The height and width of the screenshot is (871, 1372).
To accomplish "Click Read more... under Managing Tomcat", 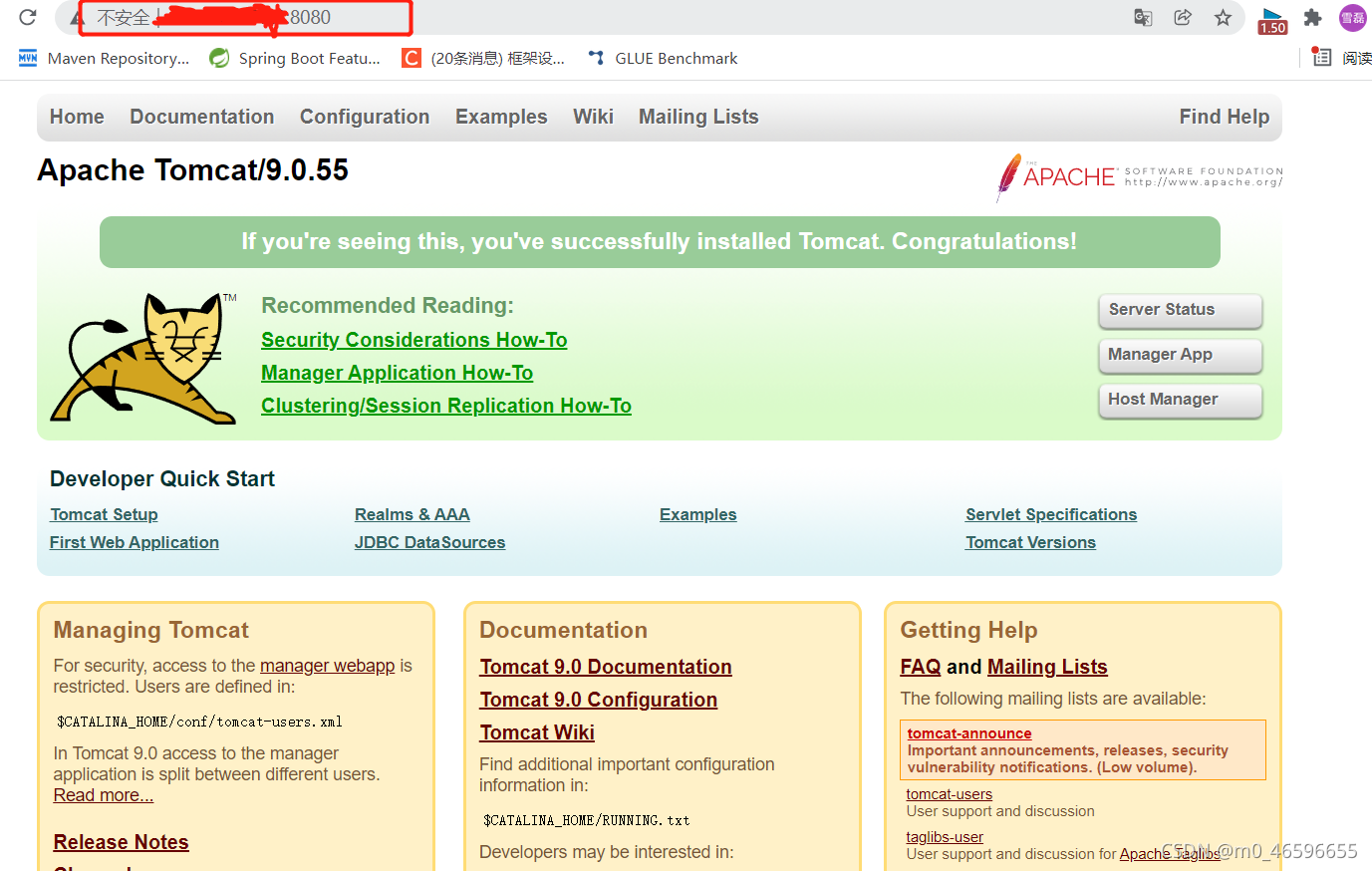I will click(x=104, y=795).
